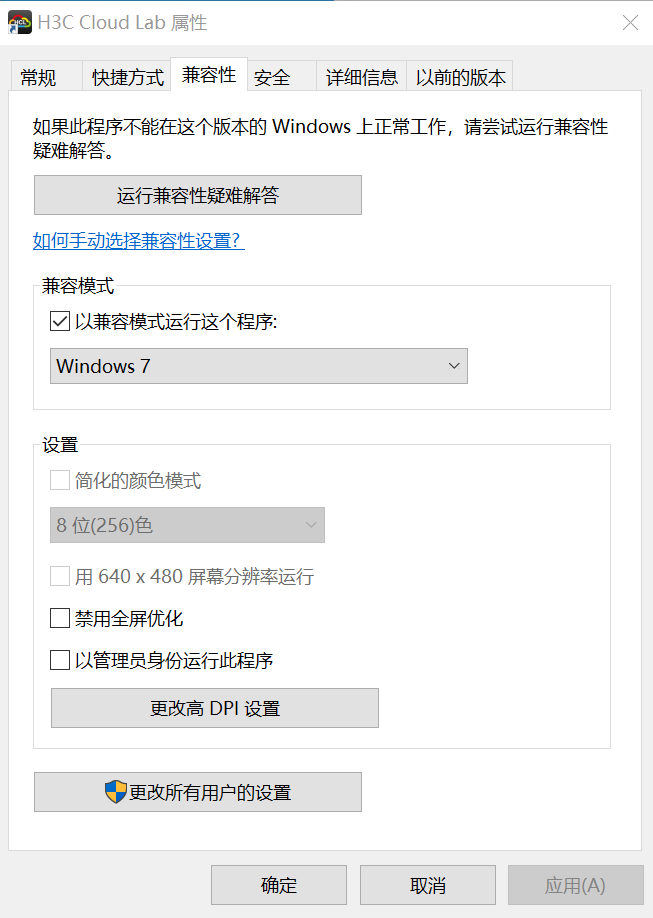The height and width of the screenshot is (918, 653).
Task: Open the 如何手动选择兼容性设置 link
Action: (x=139, y=241)
